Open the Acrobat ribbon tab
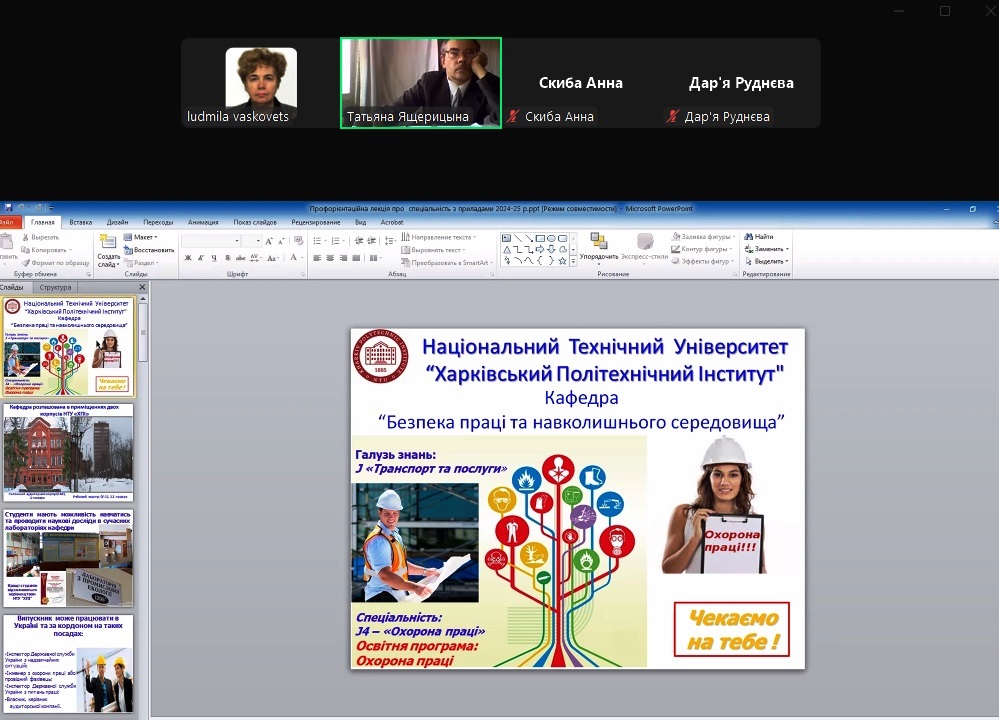Viewport: 999px width, 720px height. 392,222
